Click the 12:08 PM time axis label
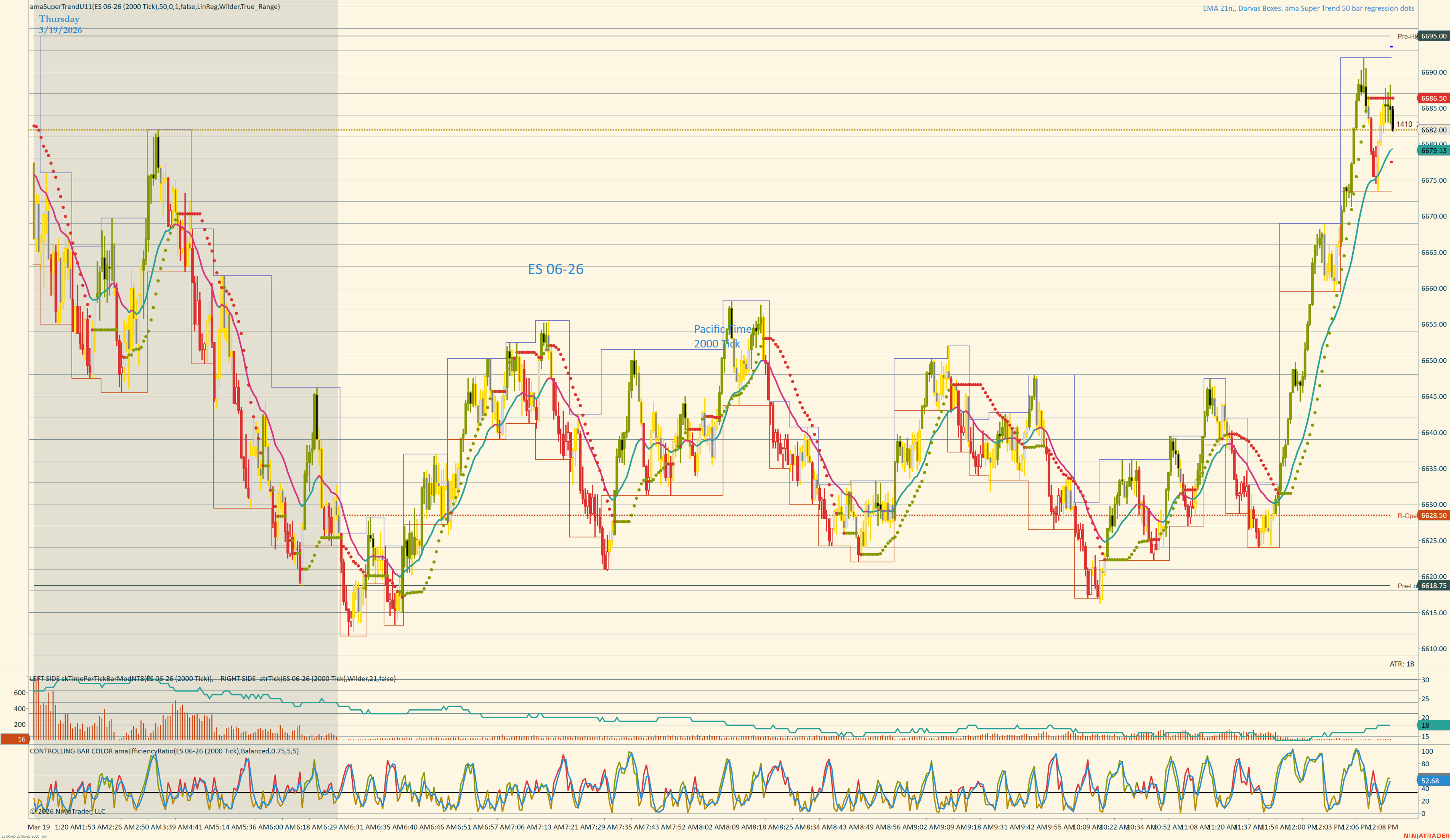1450x840 pixels. coord(1384,827)
